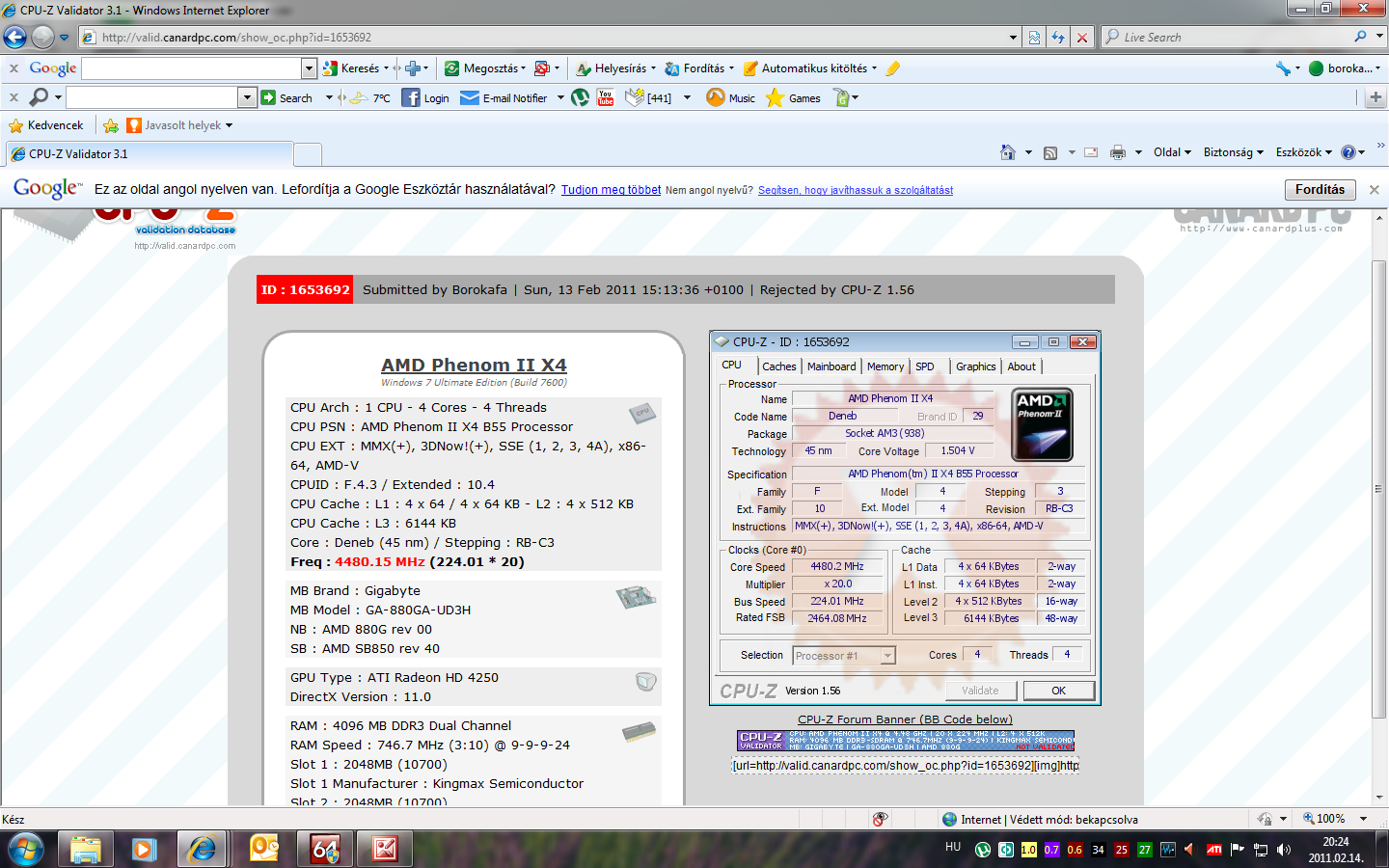Click the vertical scrollbar down arrow
Screen dimensions: 1389x868
click(1379, 798)
